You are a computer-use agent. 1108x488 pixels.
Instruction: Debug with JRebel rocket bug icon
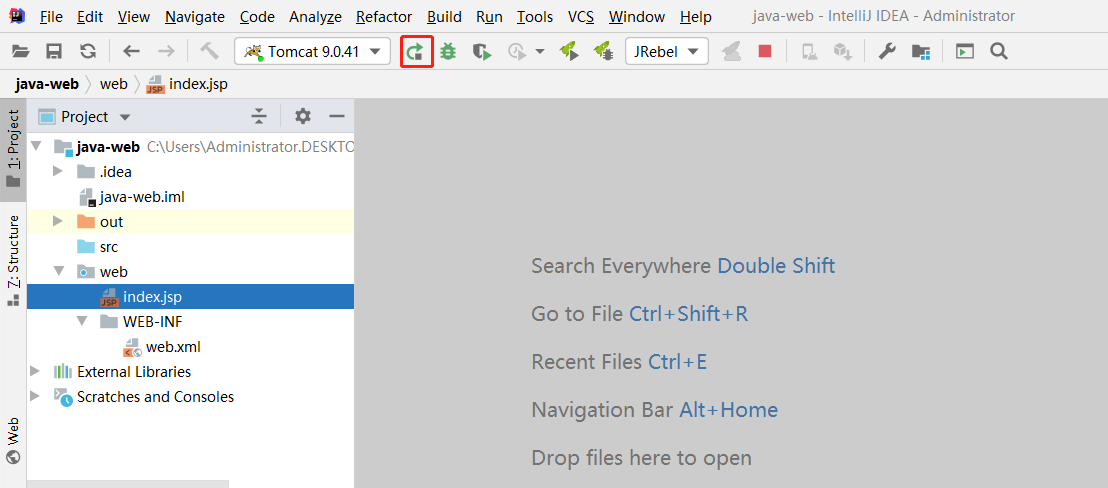click(x=603, y=51)
